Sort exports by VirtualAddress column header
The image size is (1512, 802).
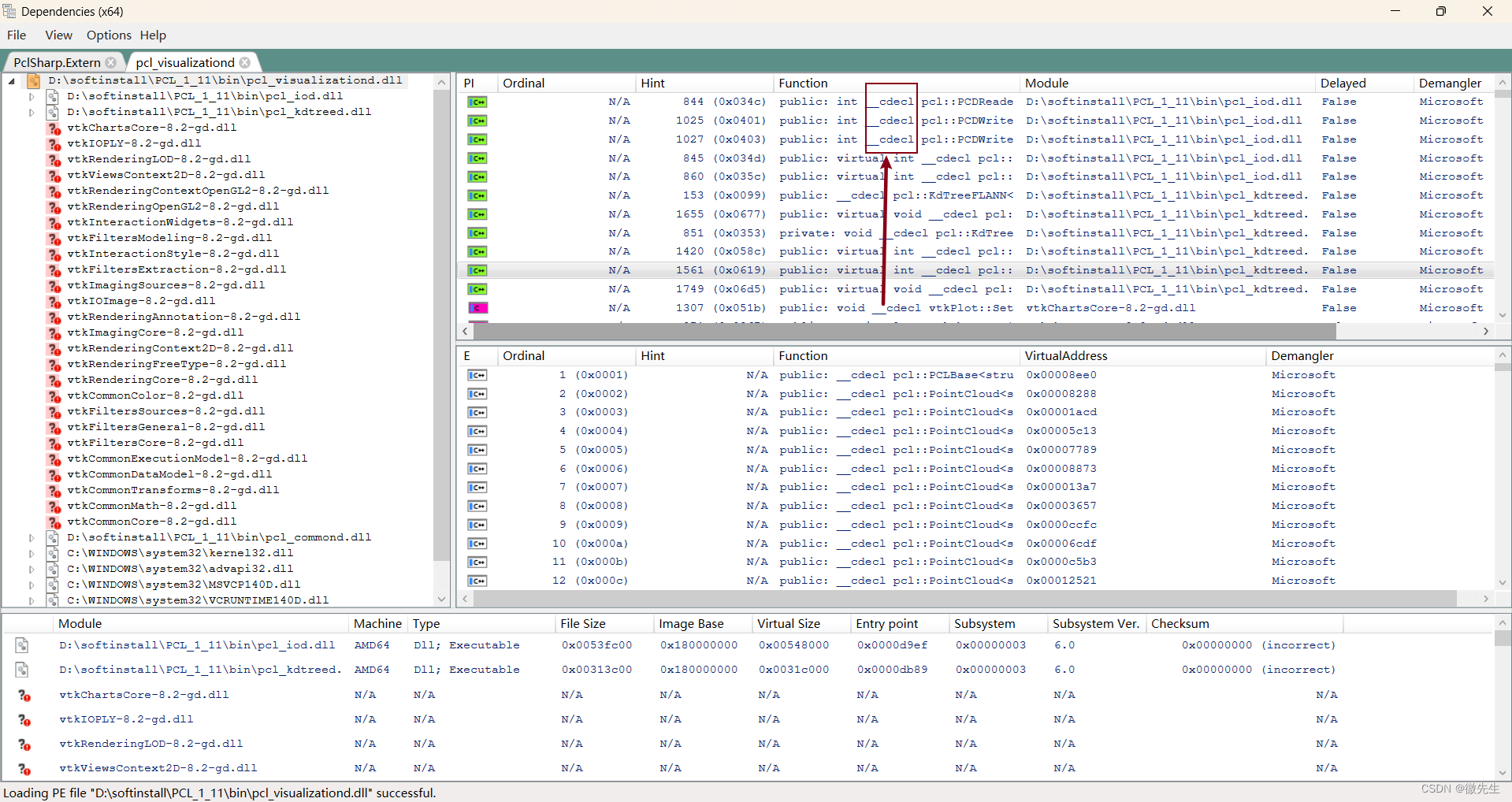point(1143,355)
